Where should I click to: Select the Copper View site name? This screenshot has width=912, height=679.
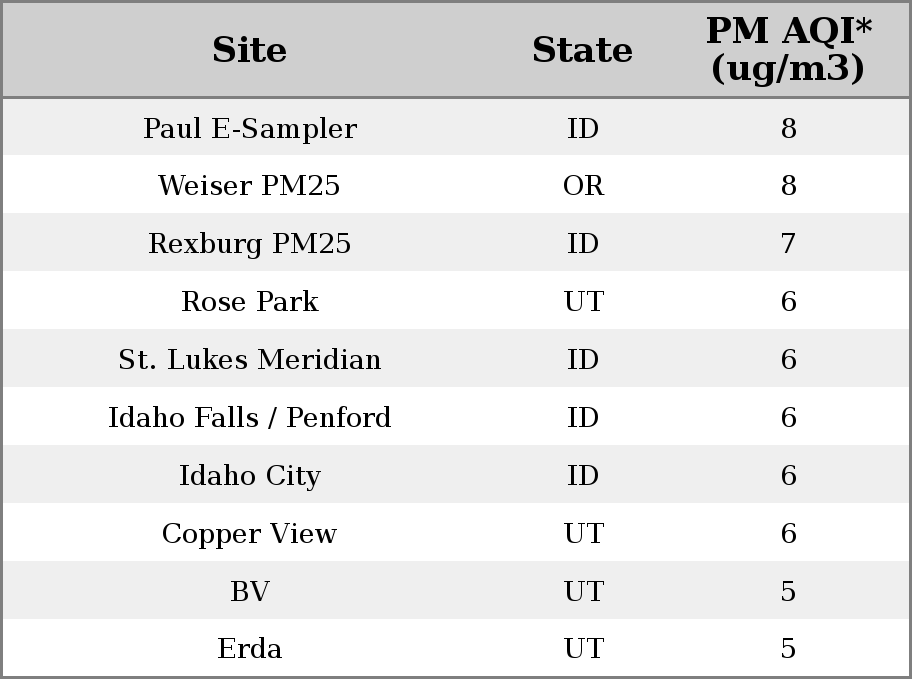[x=250, y=533]
